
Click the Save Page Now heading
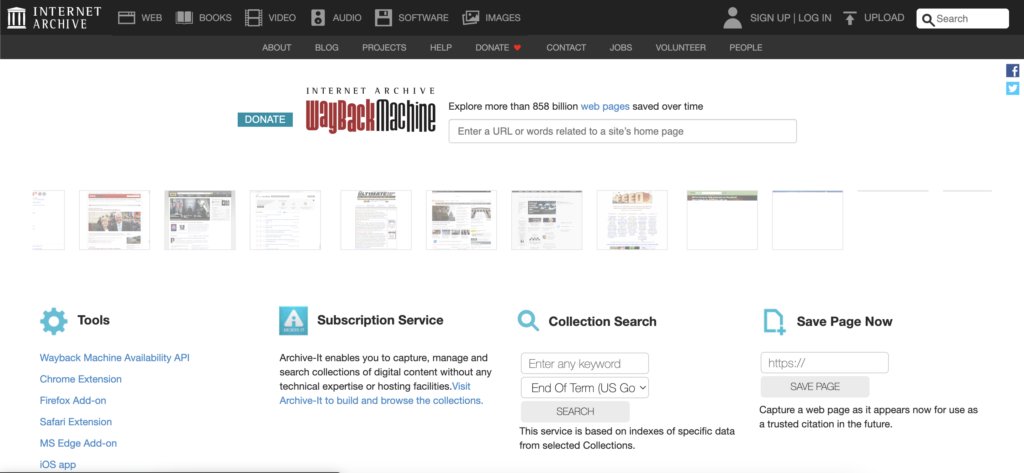(x=844, y=321)
